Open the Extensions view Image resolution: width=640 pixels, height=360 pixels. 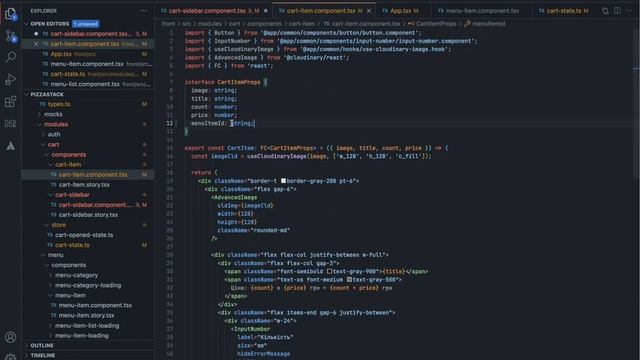[x=11, y=101]
